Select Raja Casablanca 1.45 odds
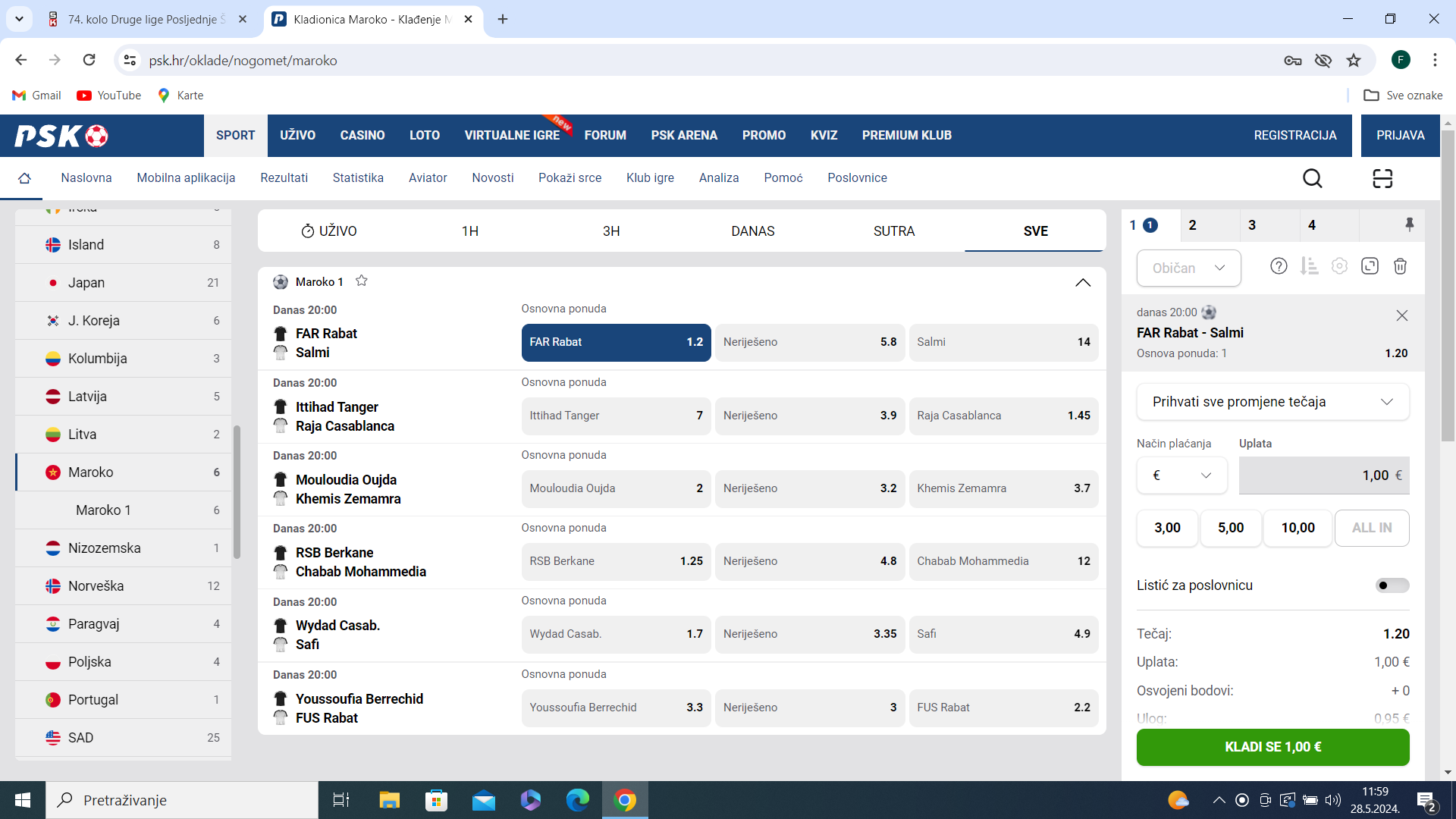Screen dimensions: 1456x819 click(x=1003, y=416)
